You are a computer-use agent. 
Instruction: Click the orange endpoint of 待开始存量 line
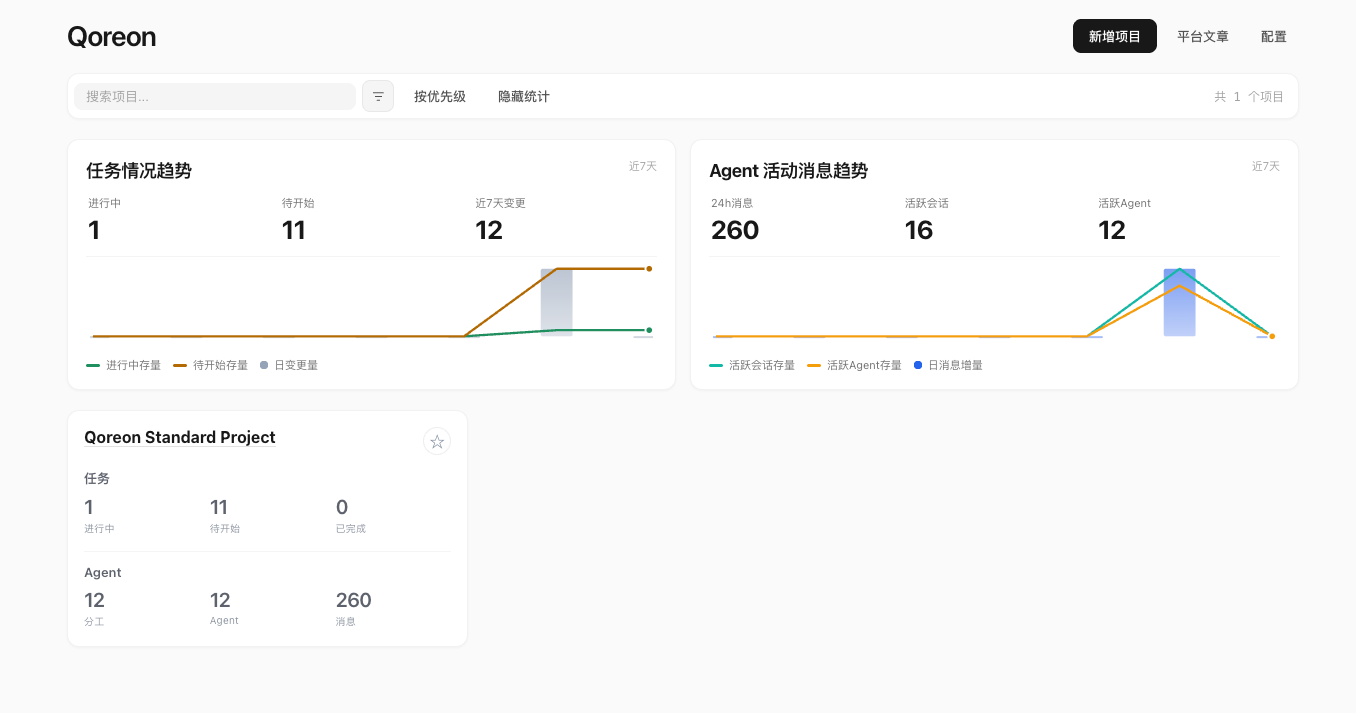pyautogui.click(x=649, y=269)
